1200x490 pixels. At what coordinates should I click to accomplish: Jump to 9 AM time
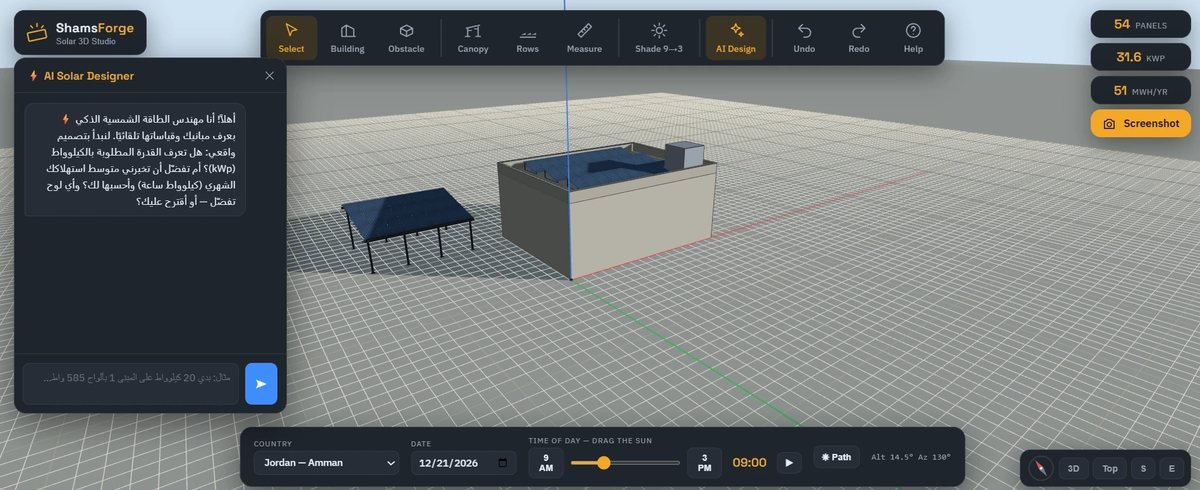545,462
